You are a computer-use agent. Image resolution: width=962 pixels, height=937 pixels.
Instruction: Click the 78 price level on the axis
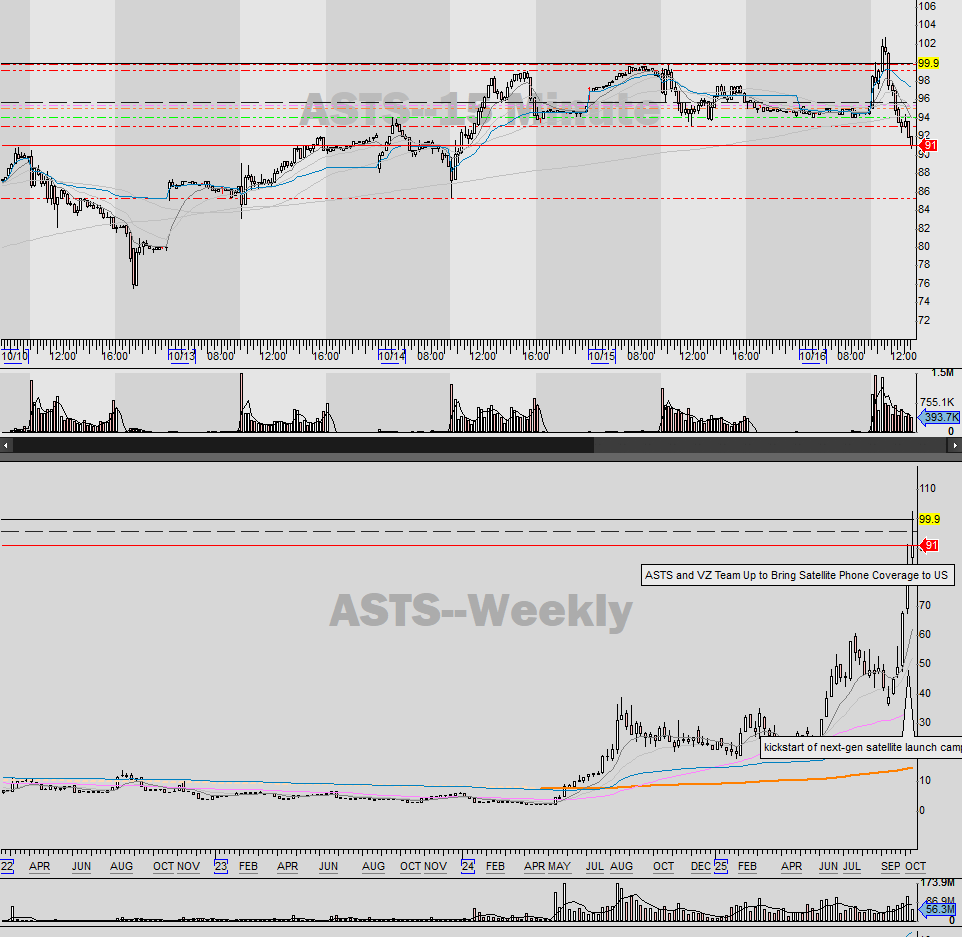point(924,264)
